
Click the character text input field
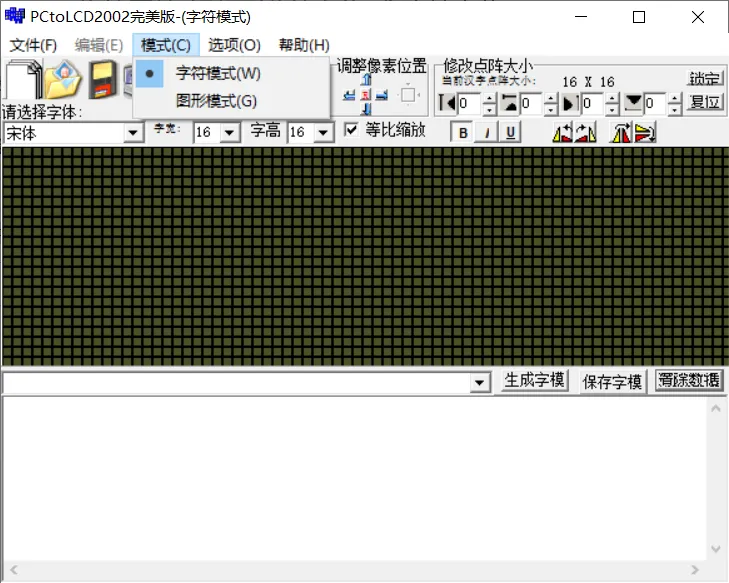click(x=237, y=383)
